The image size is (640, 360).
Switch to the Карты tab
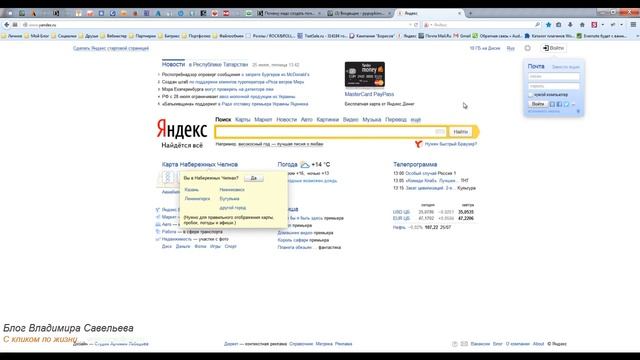click(x=242, y=120)
